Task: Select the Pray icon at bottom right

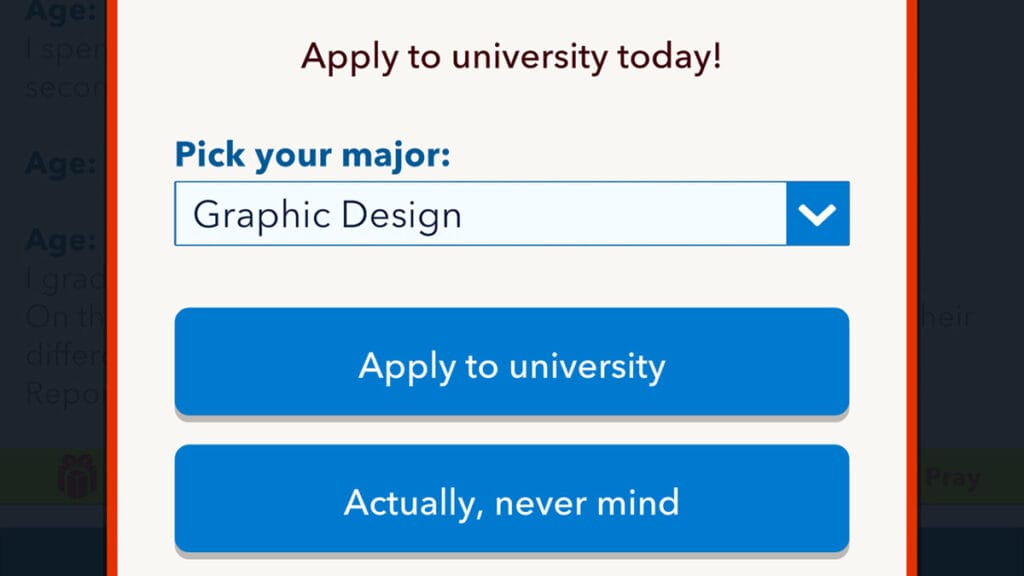Action: [955, 476]
